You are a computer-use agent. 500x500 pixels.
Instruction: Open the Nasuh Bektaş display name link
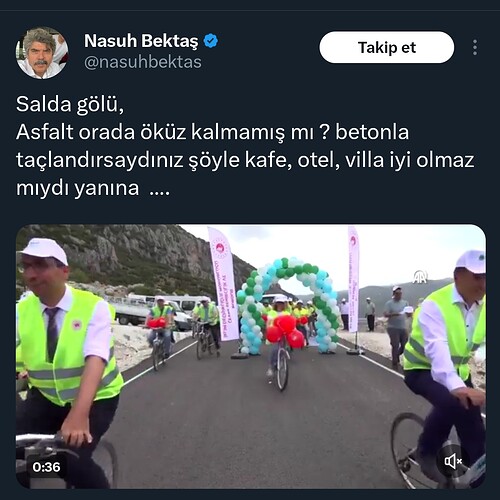tap(141, 41)
